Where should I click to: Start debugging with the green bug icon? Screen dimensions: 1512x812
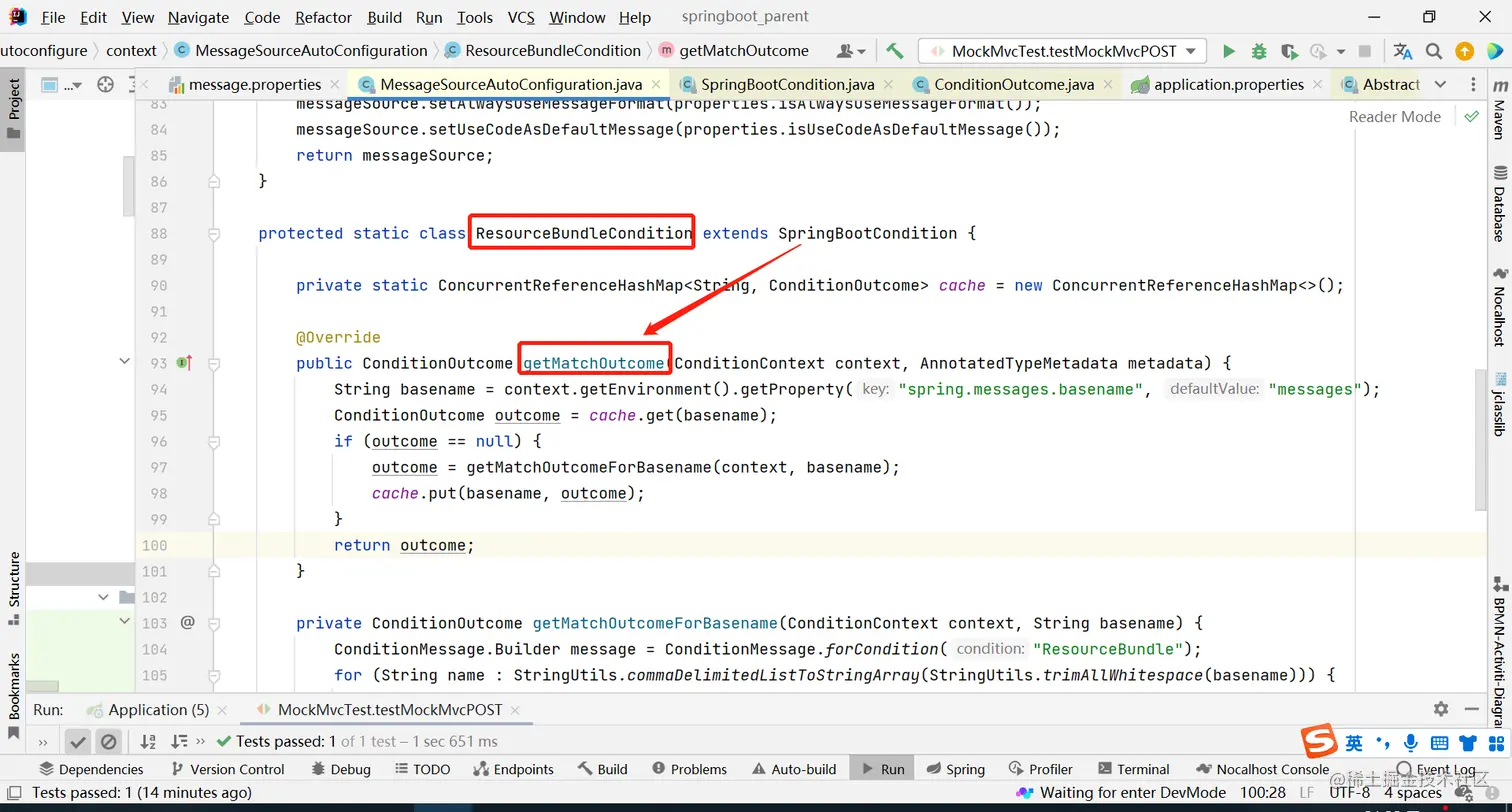[1259, 51]
